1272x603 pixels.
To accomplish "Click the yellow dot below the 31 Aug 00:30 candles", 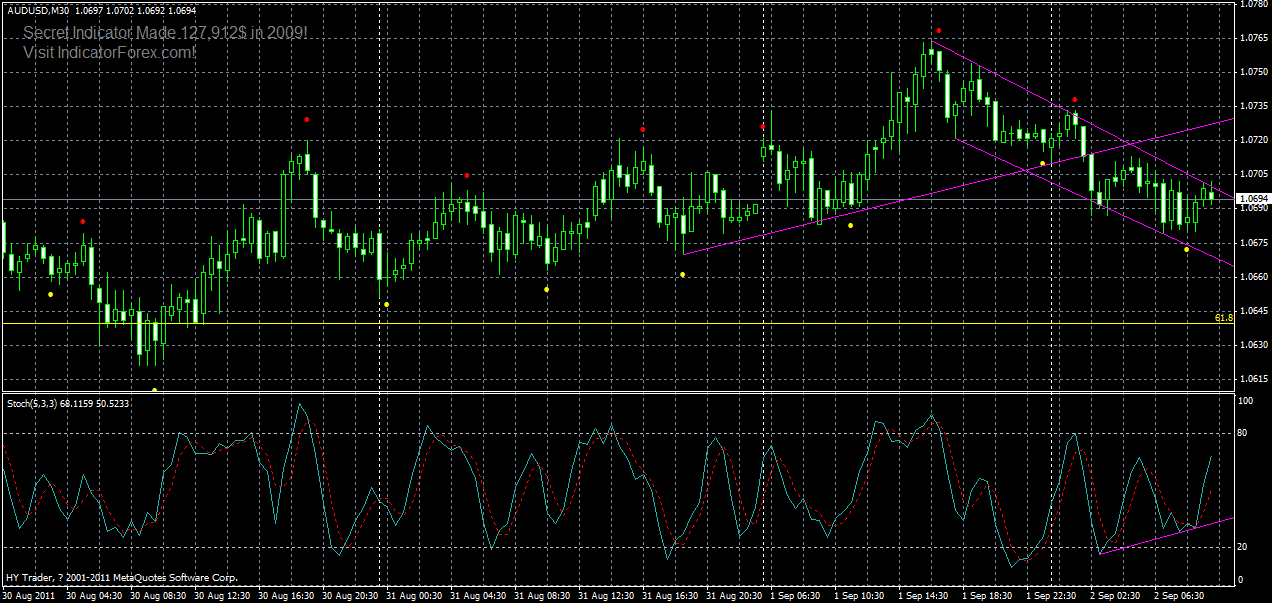I will (386, 305).
